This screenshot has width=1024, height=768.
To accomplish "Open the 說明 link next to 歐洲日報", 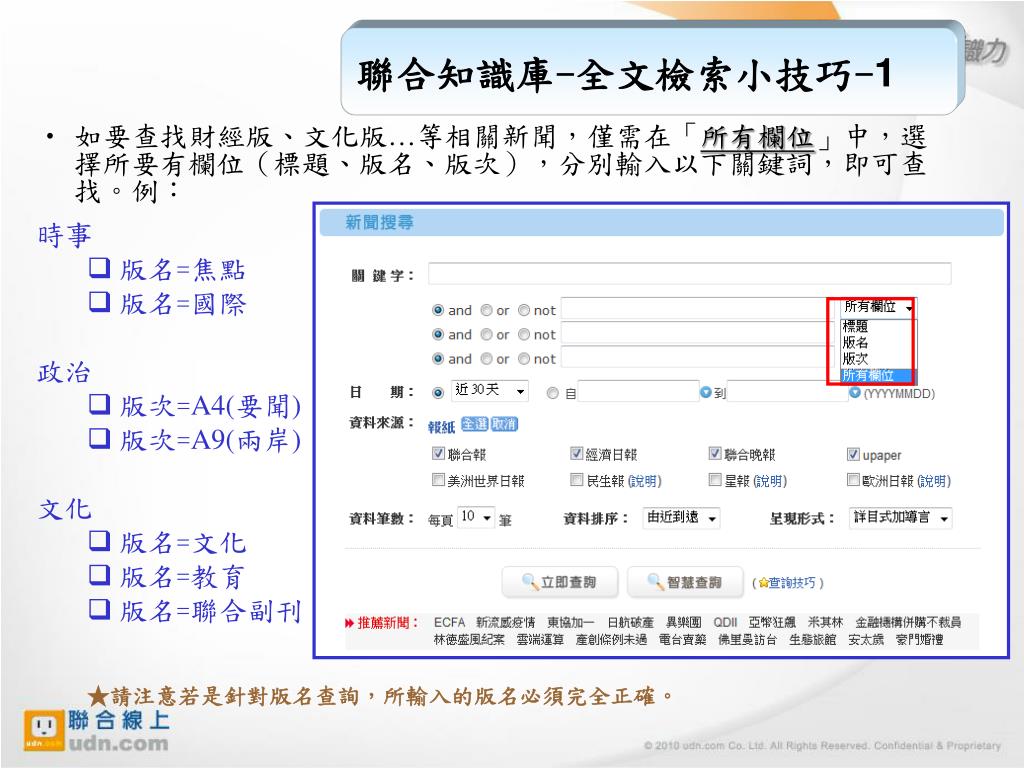I will [x=934, y=481].
